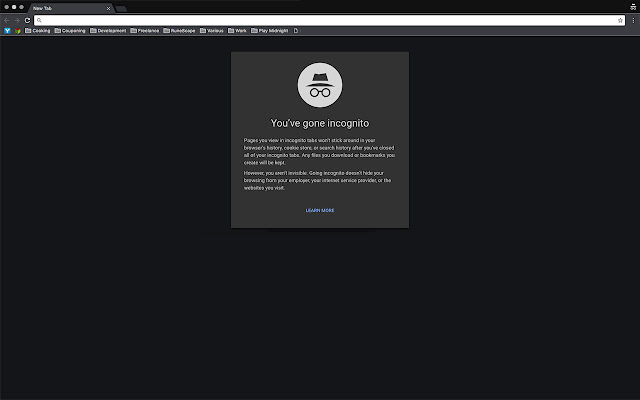Open the blue Y bookmark icon

tap(7, 31)
